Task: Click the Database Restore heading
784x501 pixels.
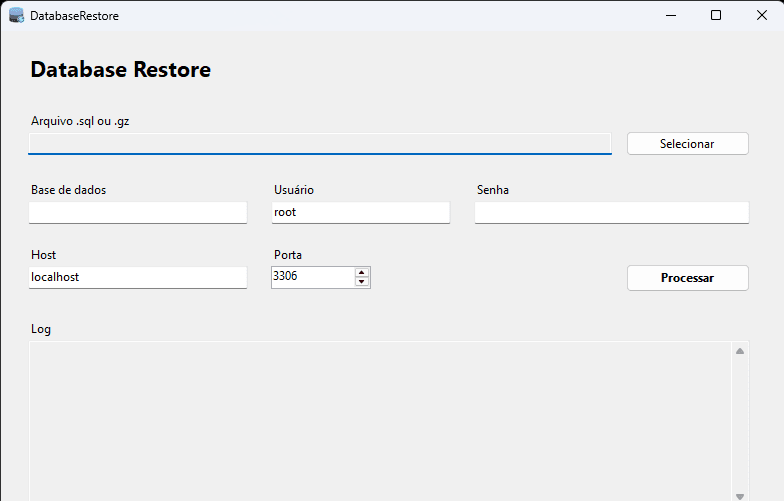Action: tap(120, 70)
